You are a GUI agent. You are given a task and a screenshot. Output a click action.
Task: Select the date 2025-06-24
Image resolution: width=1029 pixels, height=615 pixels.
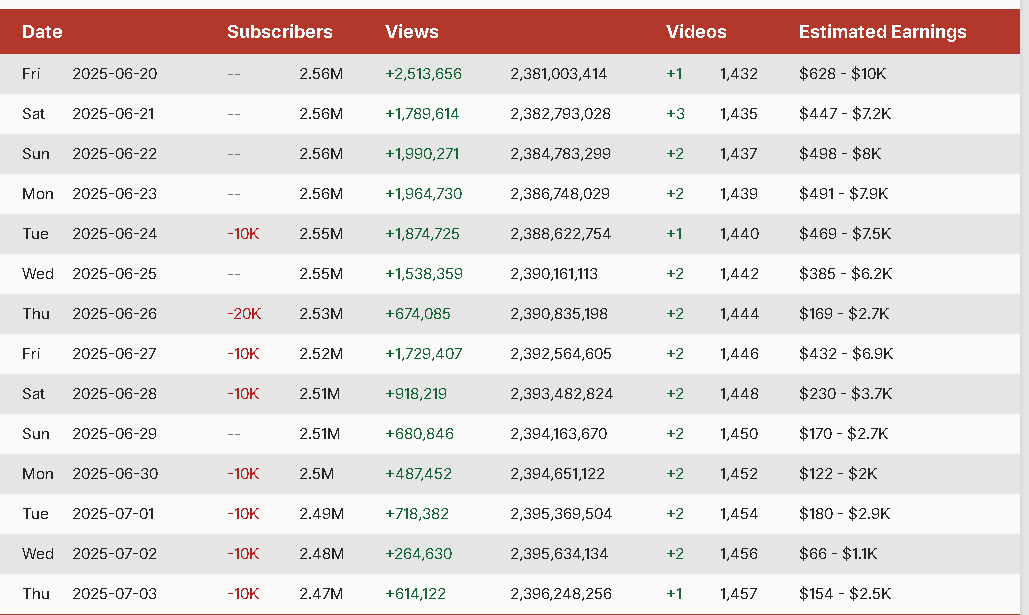(115, 234)
